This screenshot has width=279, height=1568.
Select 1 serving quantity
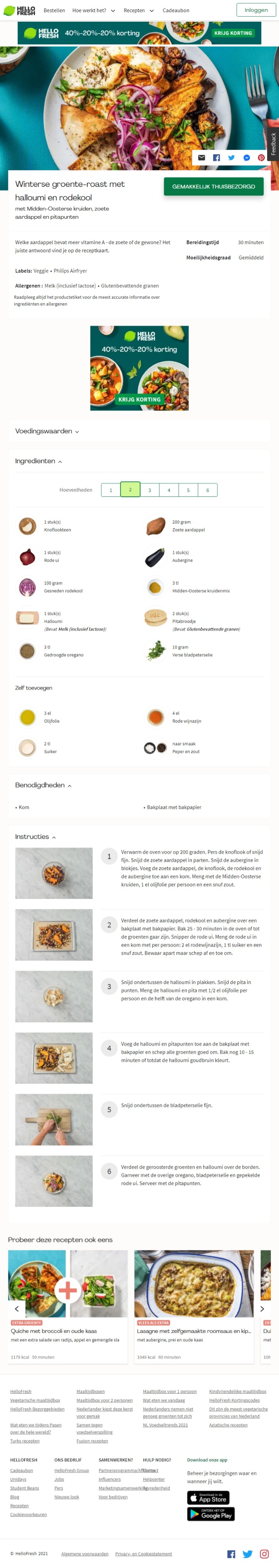[x=111, y=490]
